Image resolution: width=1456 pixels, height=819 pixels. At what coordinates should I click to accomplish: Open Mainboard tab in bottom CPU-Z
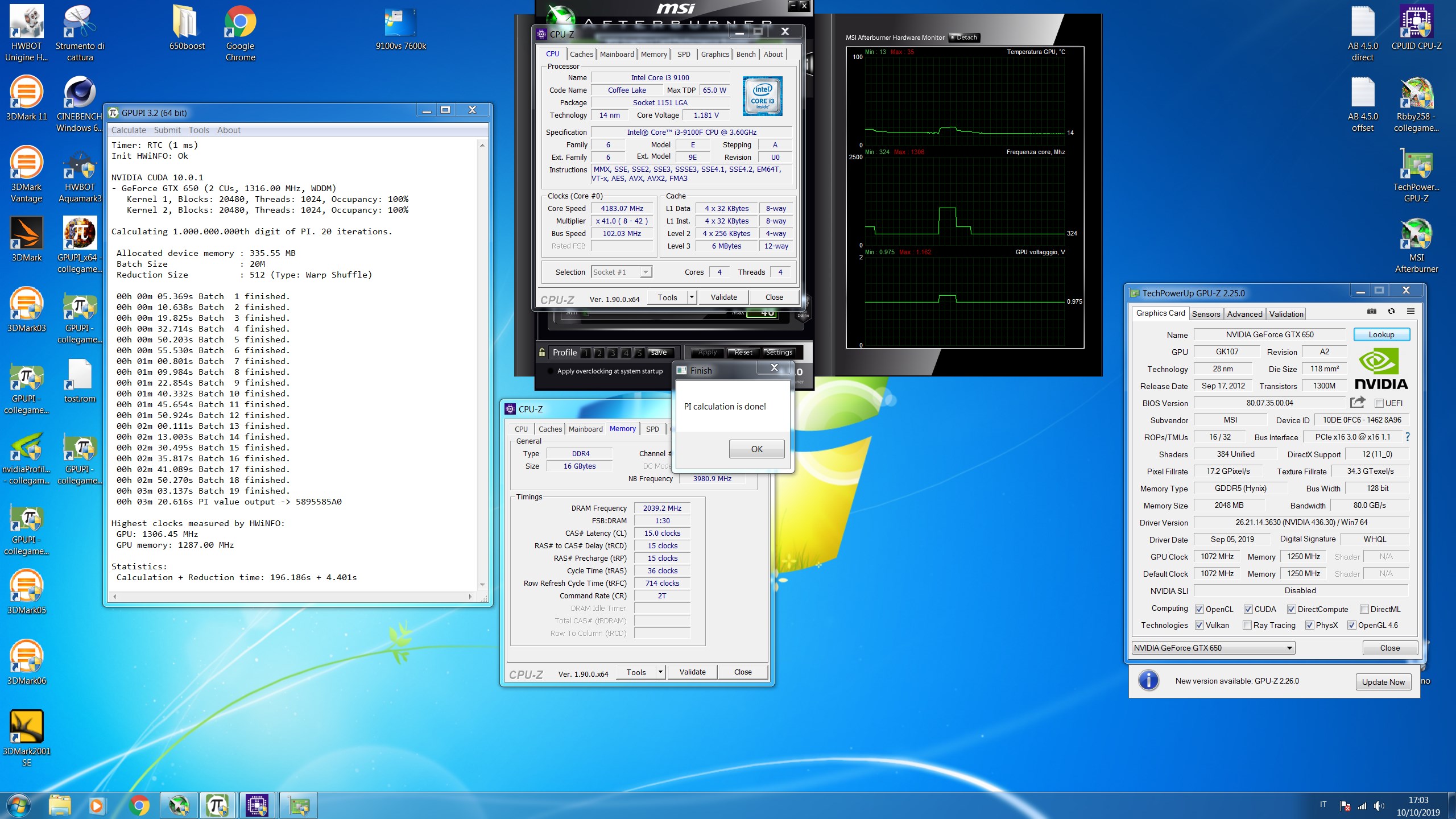click(x=585, y=429)
